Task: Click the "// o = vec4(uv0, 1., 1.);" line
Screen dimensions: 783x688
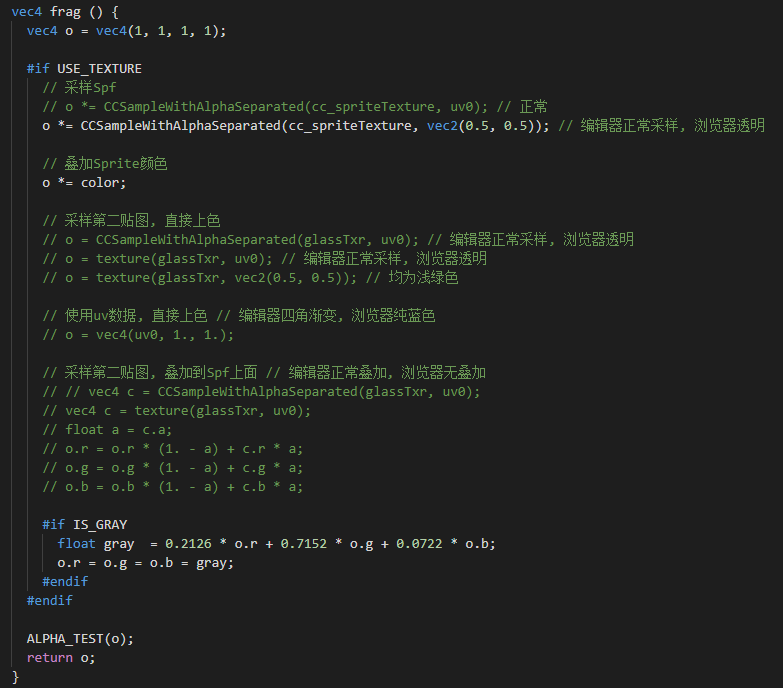Action: (x=137, y=335)
